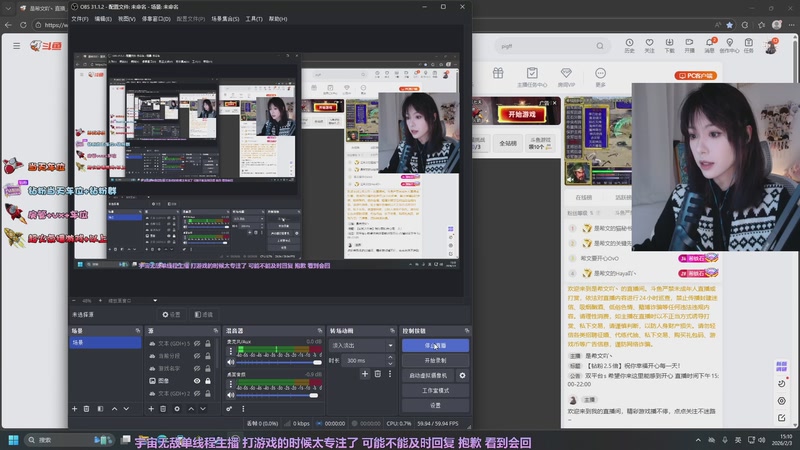This screenshot has width=800, height=450.
Task: Open room VIP diamond icon
Action: [566, 77]
